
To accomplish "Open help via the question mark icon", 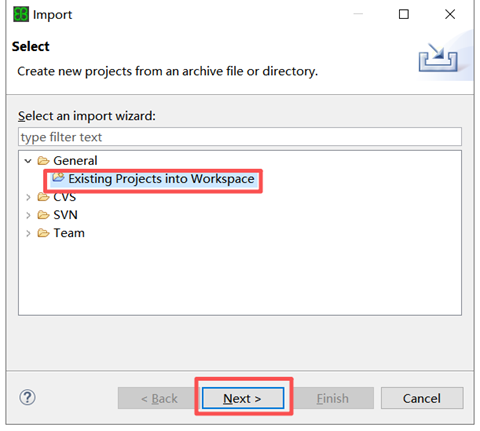I will [x=27, y=397].
